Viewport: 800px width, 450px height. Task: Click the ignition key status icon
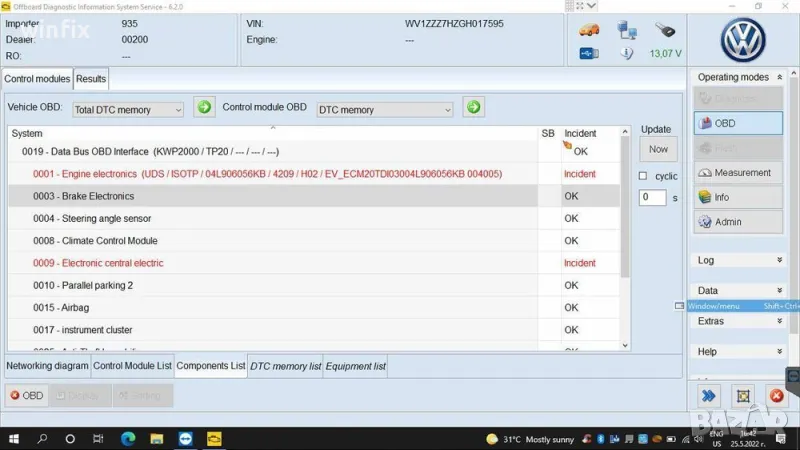point(665,29)
